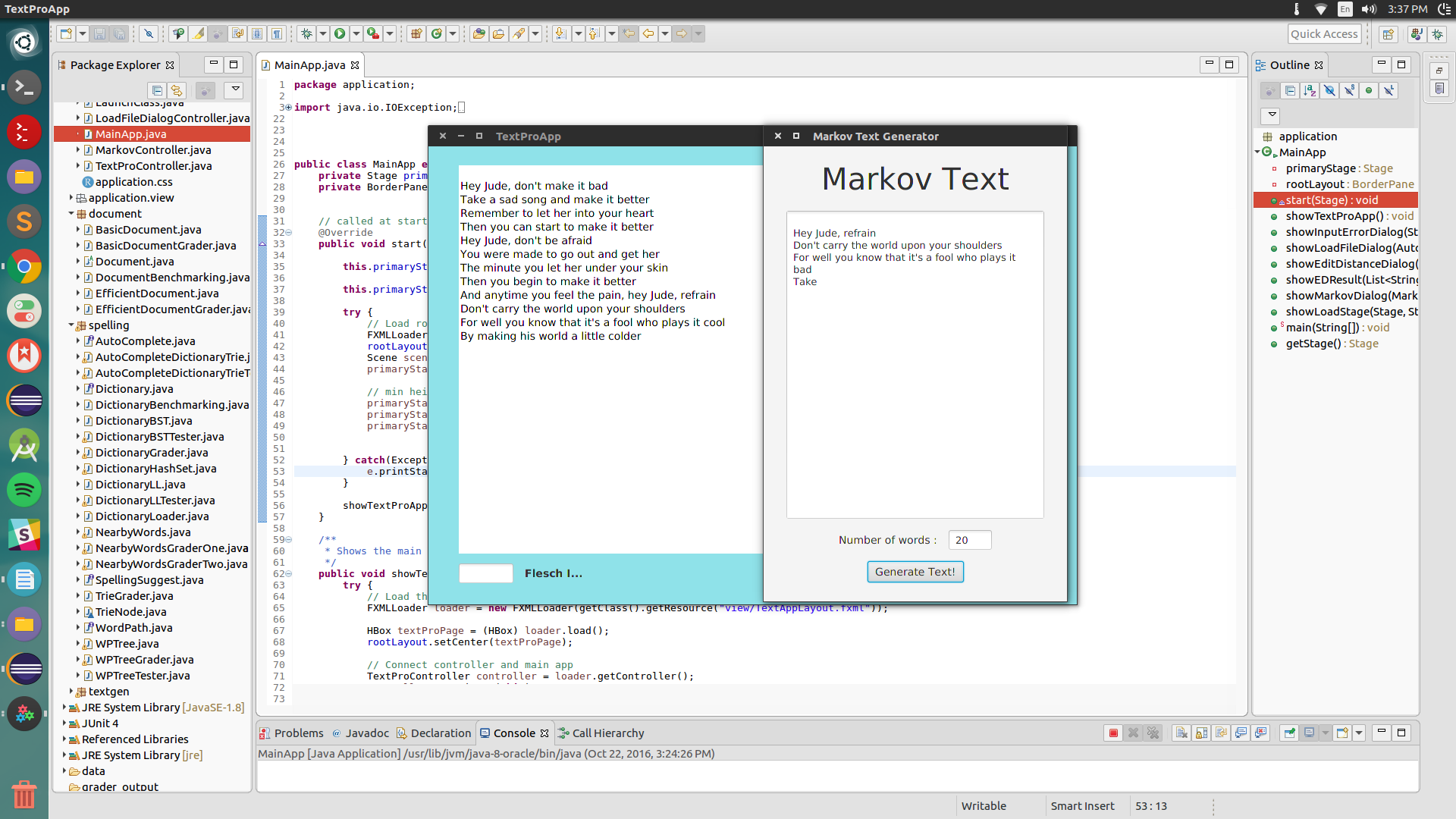Toggle Pin Console icon
Viewport: 1456px width, 819px height.
click(x=1289, y=733)
